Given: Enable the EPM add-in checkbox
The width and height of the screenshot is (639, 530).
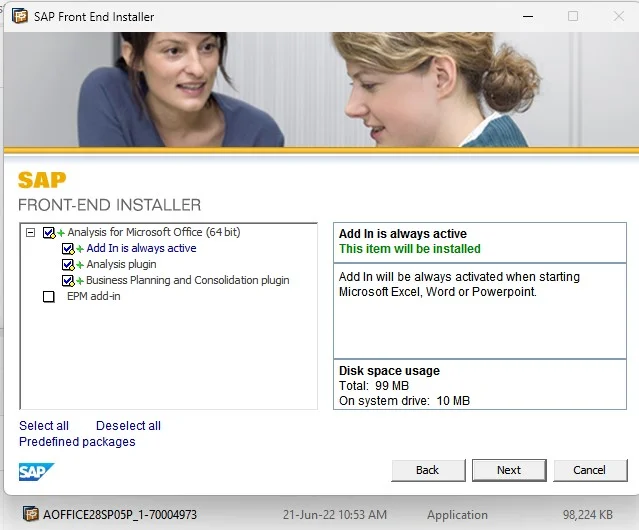Looking at the screenshot, I should point(48,297).
